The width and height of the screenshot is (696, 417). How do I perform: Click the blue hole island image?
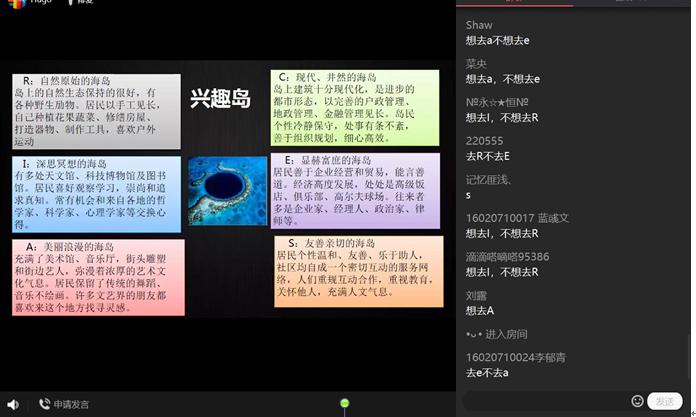[x=227, y=189]
